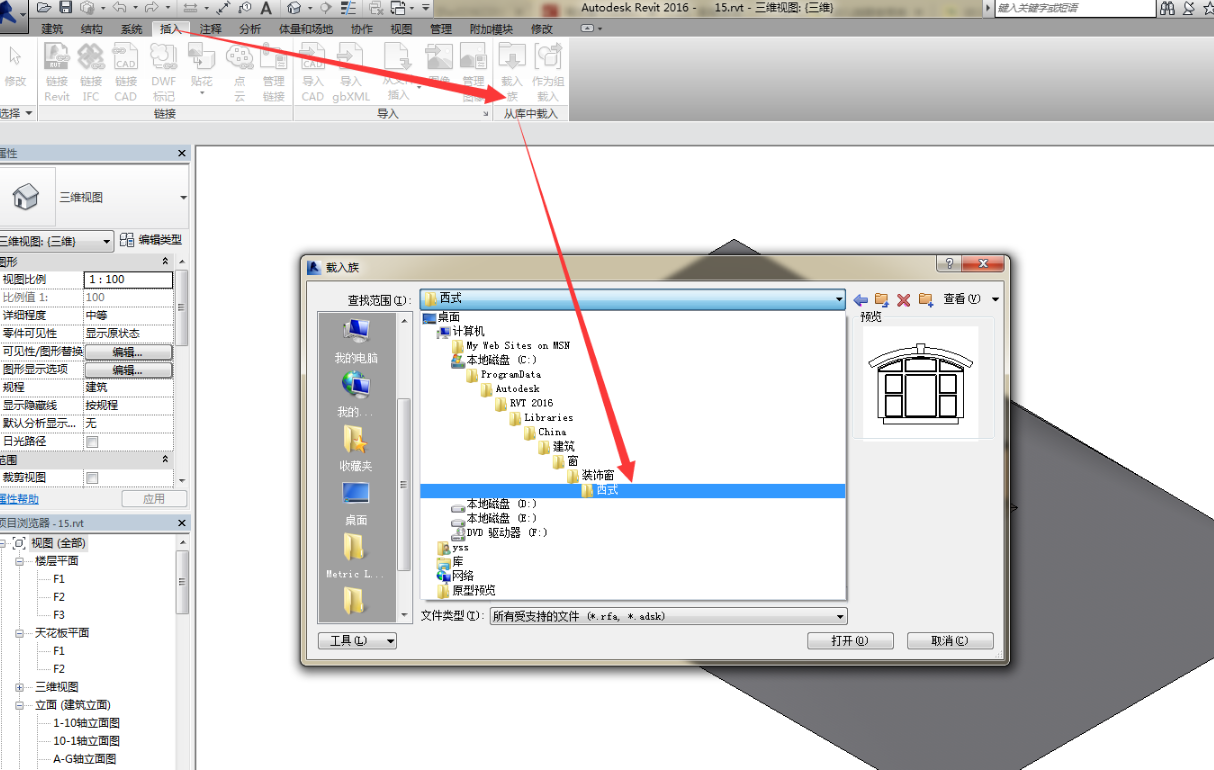Click the new folder icon in the dialog toolbar
Viewport: 1214px width, 770px height.
pos(926,300)
